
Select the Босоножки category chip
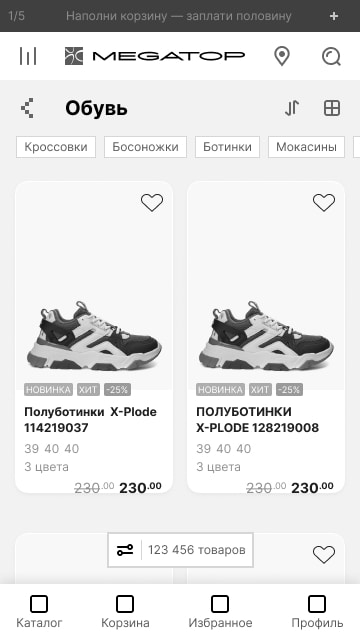pyautogui.click(x=145, y=147)
